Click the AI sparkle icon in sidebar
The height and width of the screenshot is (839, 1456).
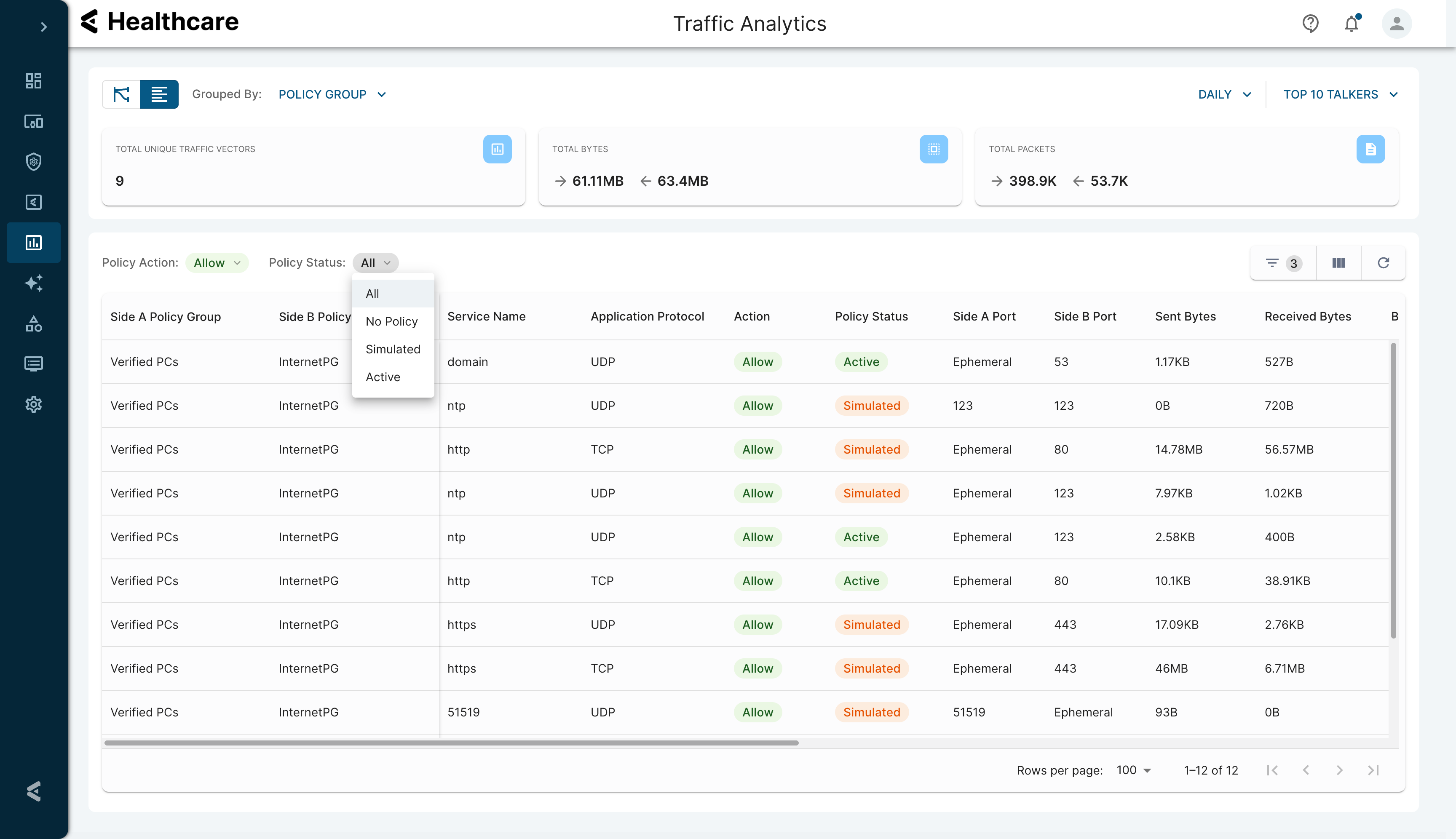[33, 283]
